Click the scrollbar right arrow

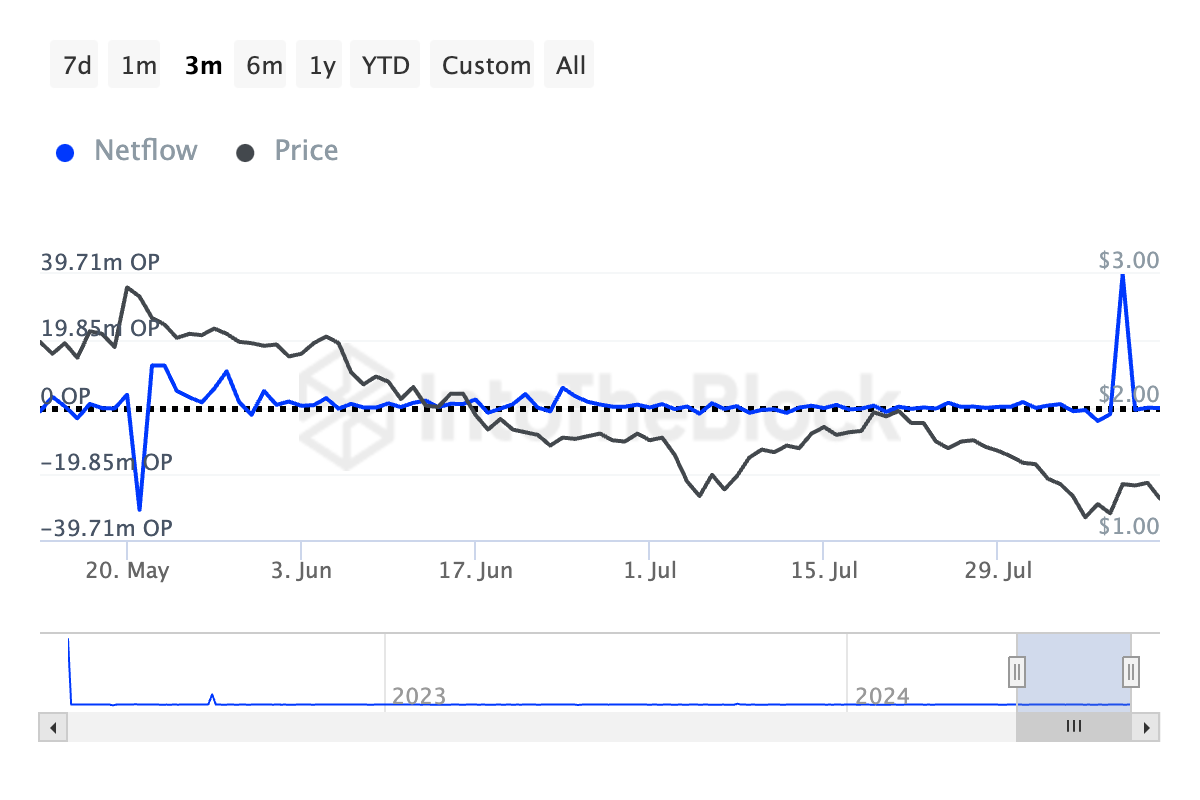coord(1146,727)
